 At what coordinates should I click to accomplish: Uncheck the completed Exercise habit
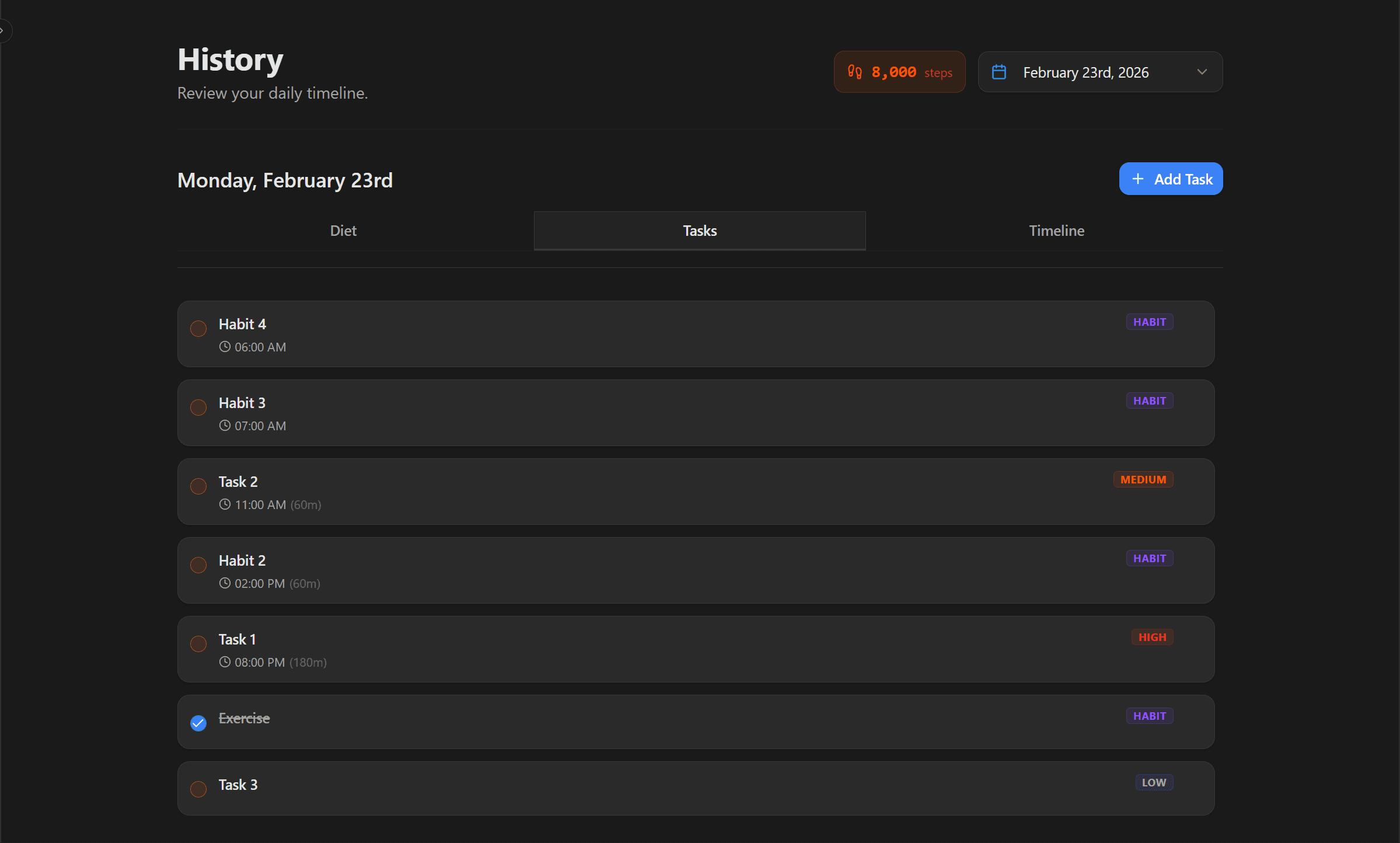coord(198,723)
